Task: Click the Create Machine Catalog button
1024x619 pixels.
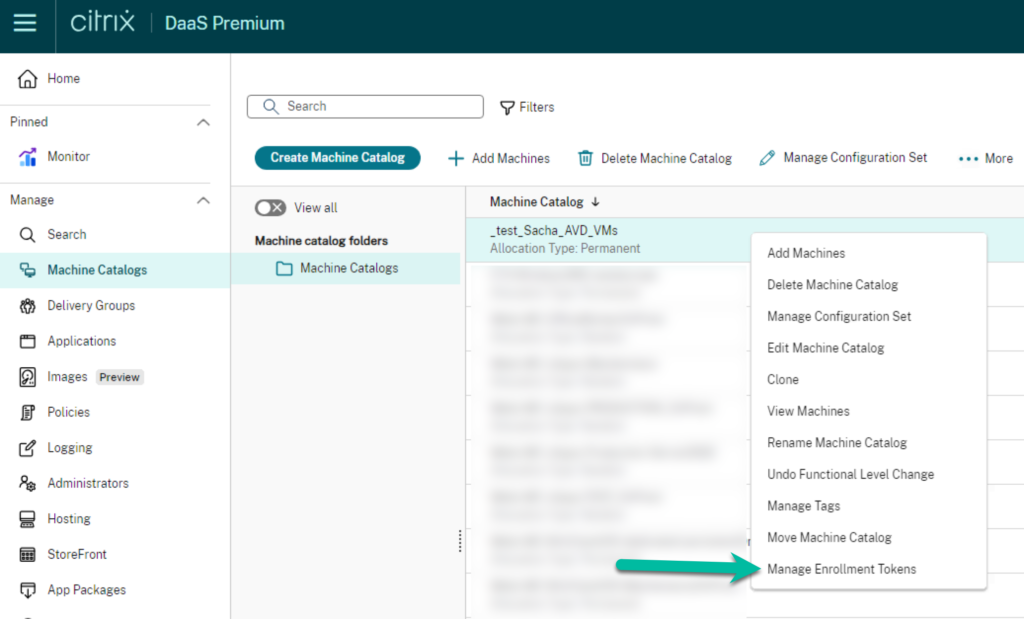Action: pos(337,158)
